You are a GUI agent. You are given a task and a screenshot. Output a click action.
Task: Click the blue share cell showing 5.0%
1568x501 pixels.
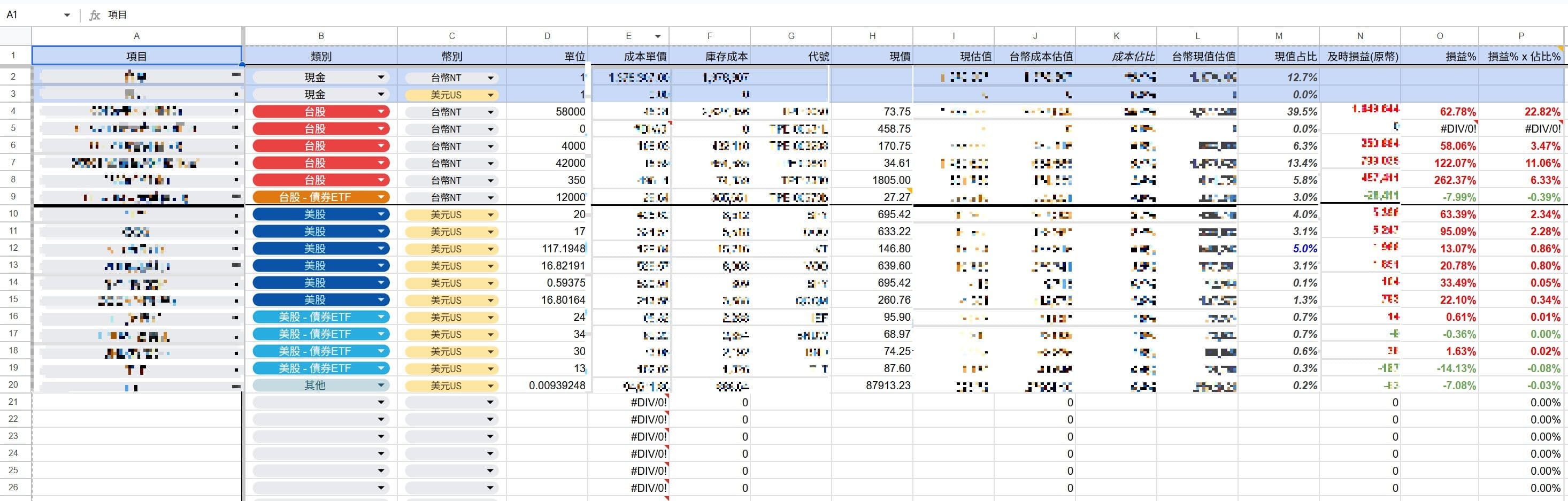[x=1279, y=249]
